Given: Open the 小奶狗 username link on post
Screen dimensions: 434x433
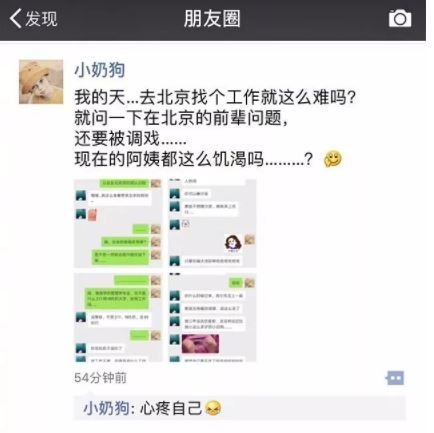Looking at the screenshot, I should coord(99,70).
